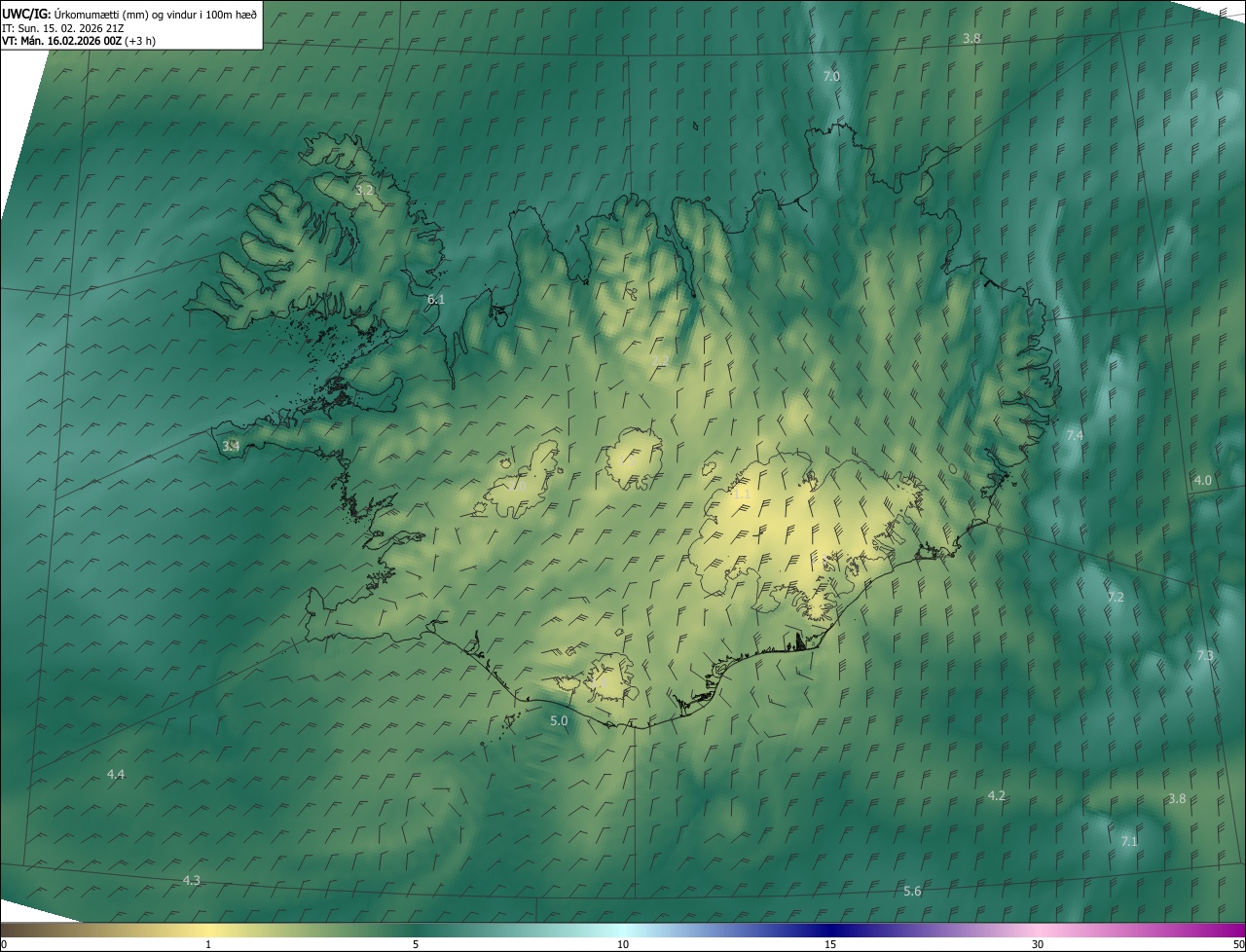The image size is (1246, 952).
Task: Click the 3.8 value next to the 7.1 label
Action: [1177, 798]
